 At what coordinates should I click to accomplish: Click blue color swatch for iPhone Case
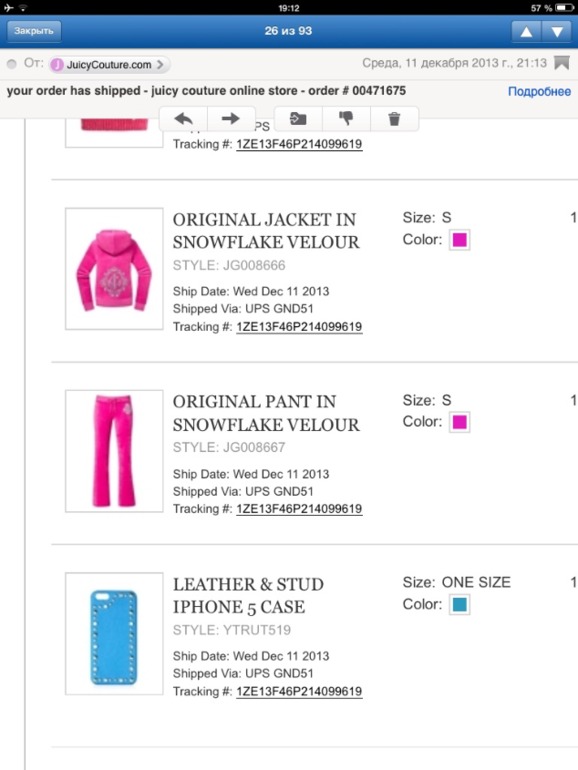coord(460,605)
